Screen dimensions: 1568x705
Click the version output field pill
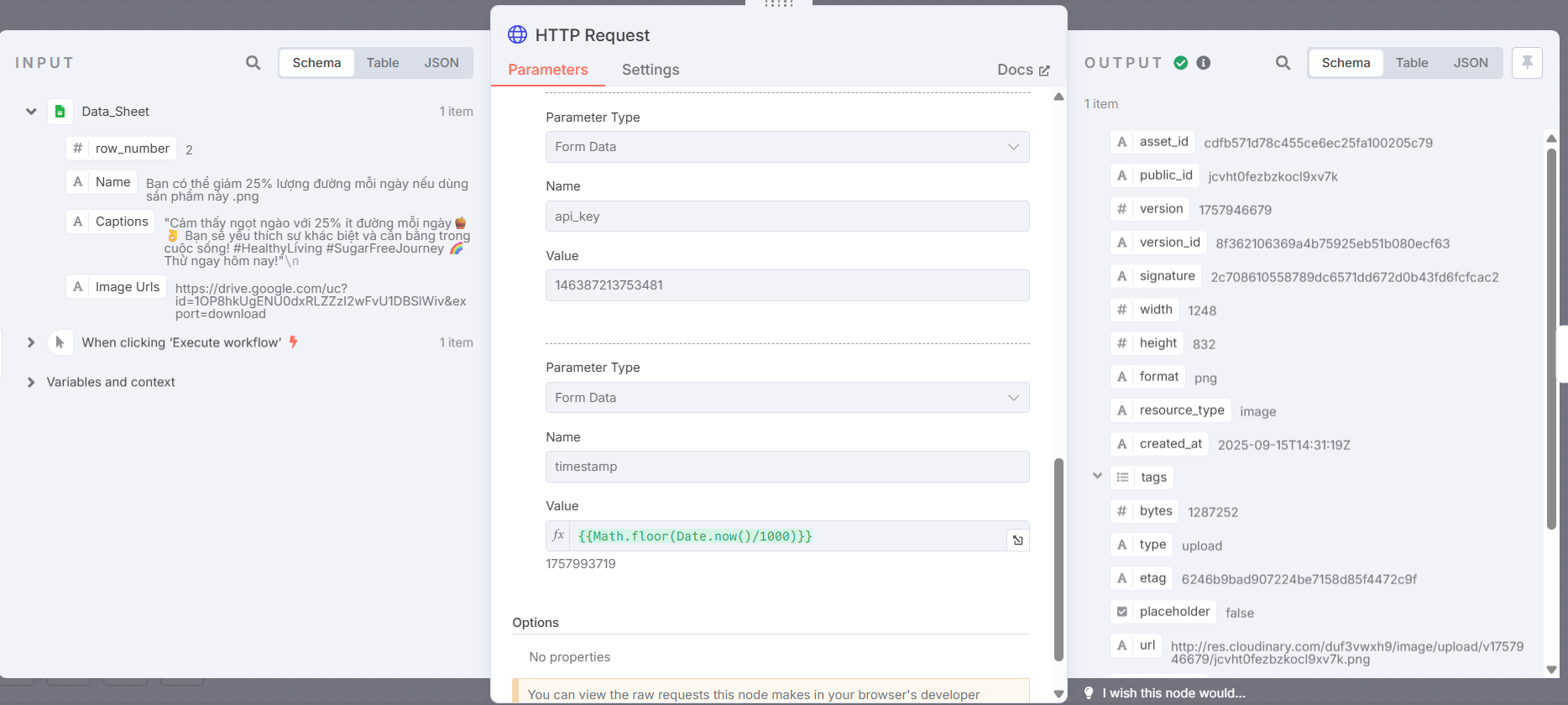pyautogui.click(x=1150, y=209)
